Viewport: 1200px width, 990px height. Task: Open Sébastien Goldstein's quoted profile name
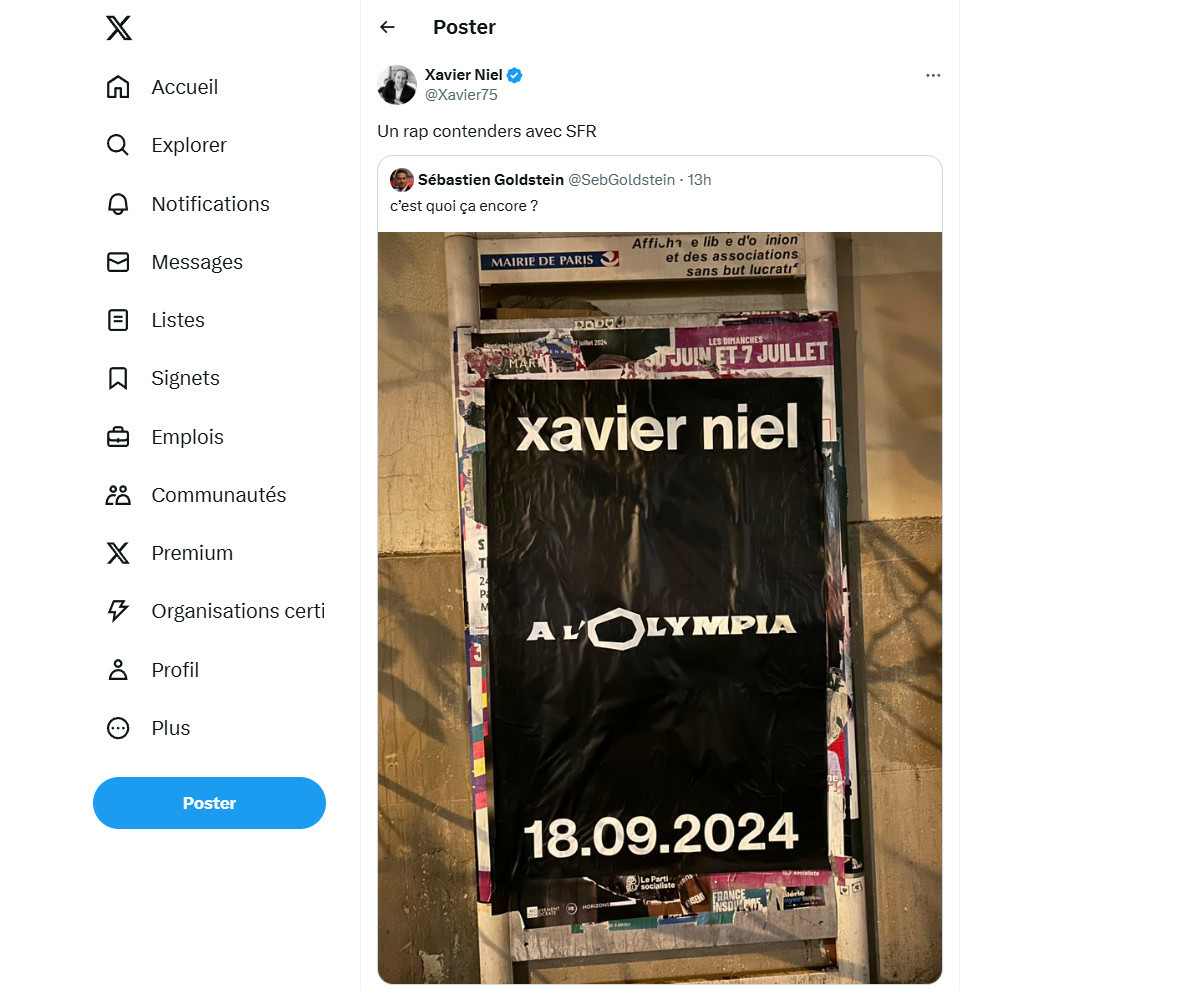(491, 180)
